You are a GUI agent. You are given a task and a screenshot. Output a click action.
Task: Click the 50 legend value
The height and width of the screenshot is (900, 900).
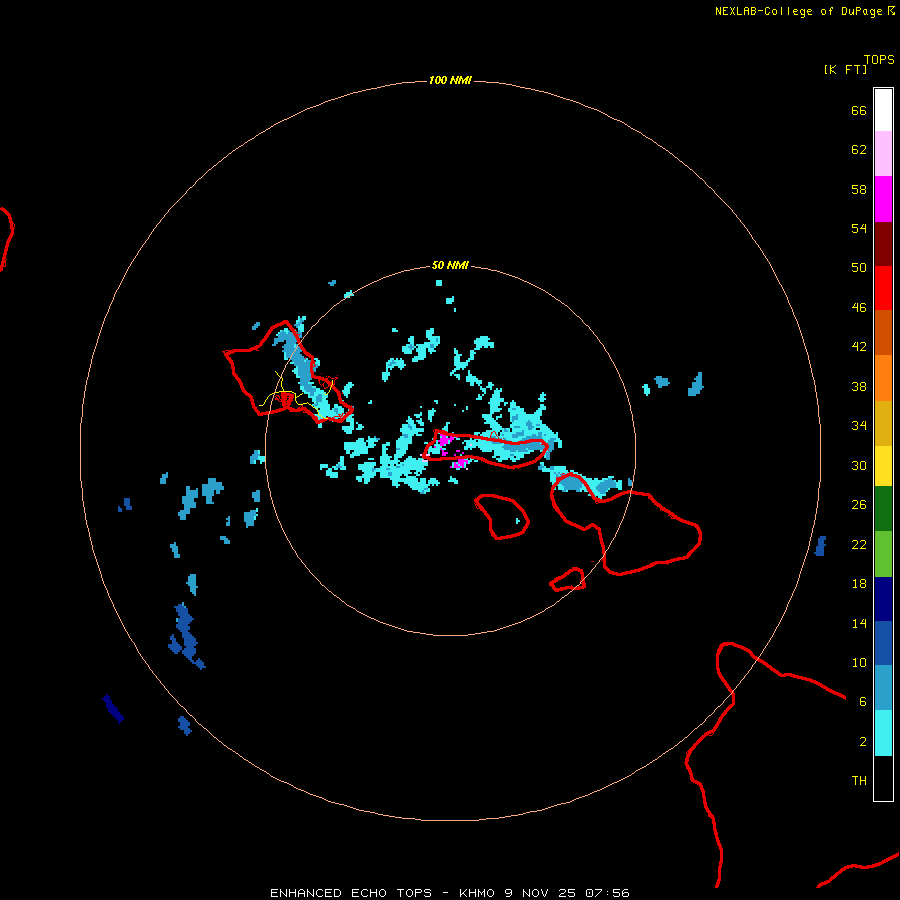(859, 267)
